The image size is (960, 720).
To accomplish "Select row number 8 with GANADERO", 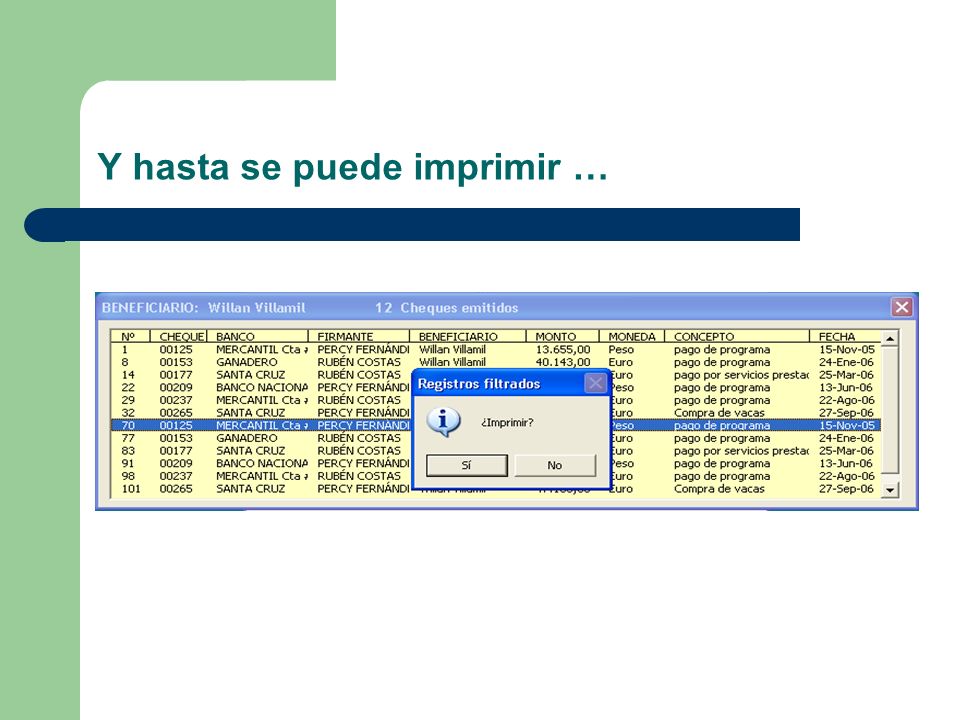I will coord(495,362).
